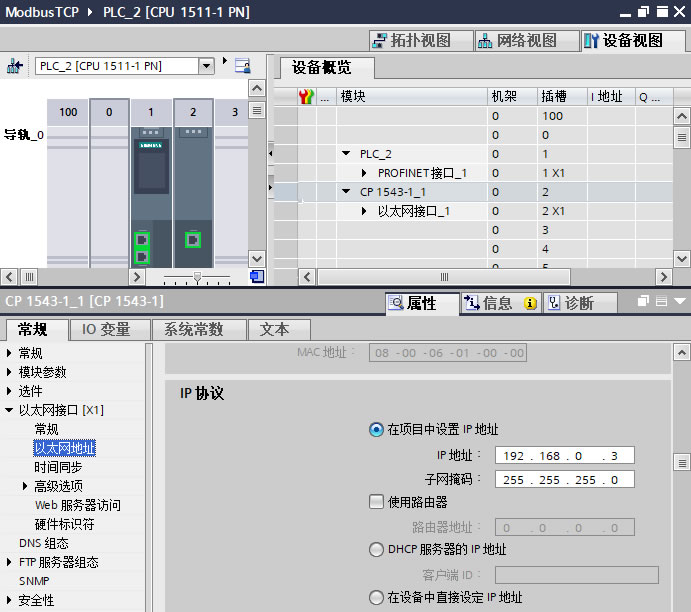Screen dimensions: 691x612
Task: Click the 插槽 column header
Action: [562, 96]
